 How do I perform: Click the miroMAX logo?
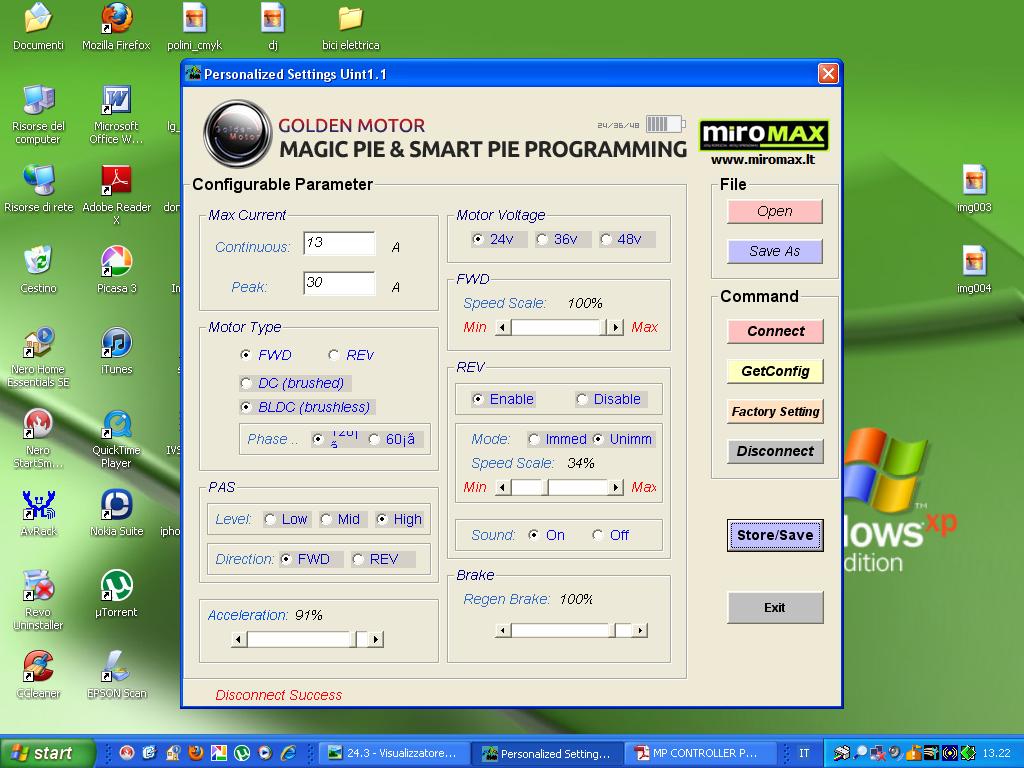click(763, 136)
